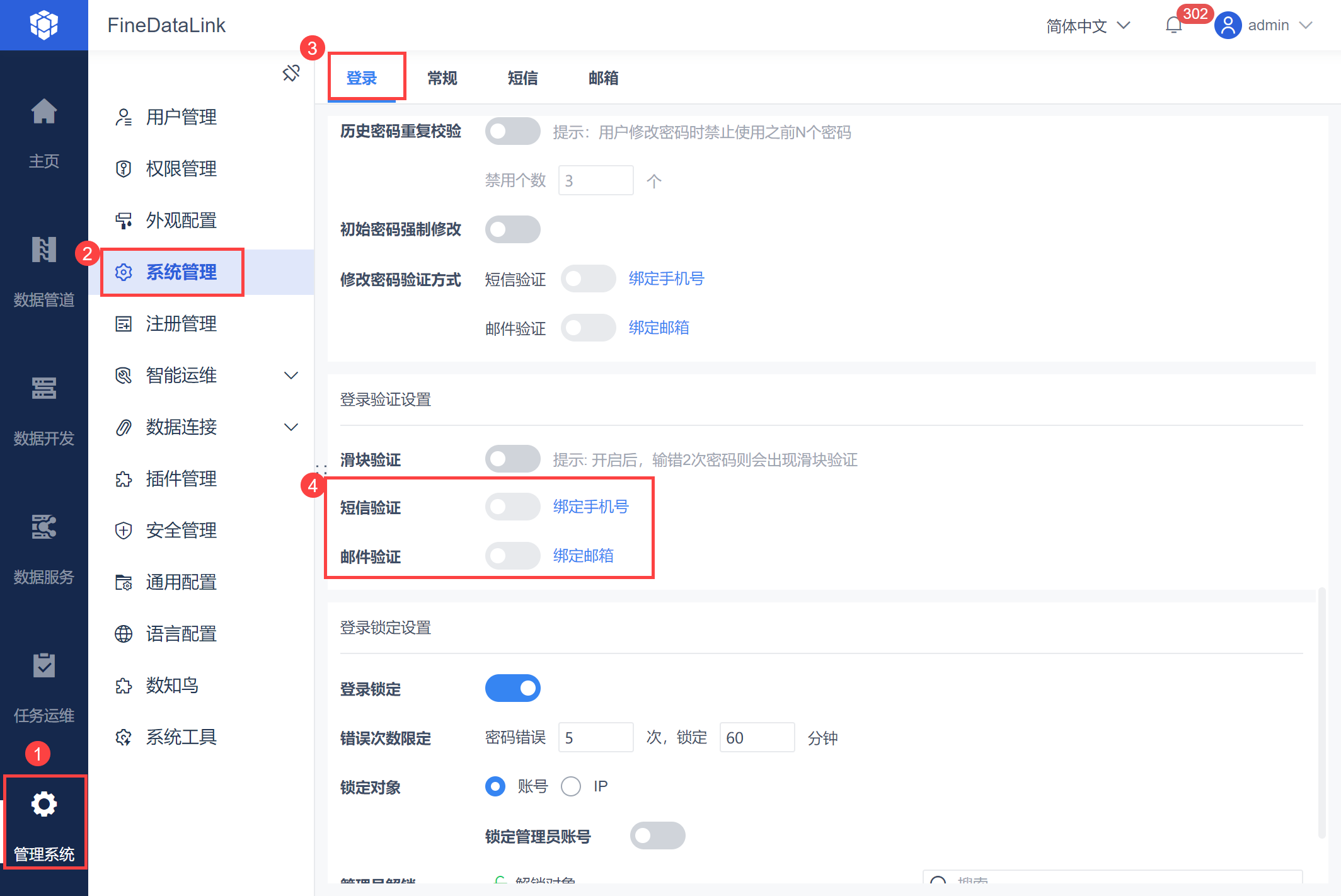Image resolution: width=1341 pixels, height=896 pixels.
Task: Select the IP radio button
Action: click(571, 786)
